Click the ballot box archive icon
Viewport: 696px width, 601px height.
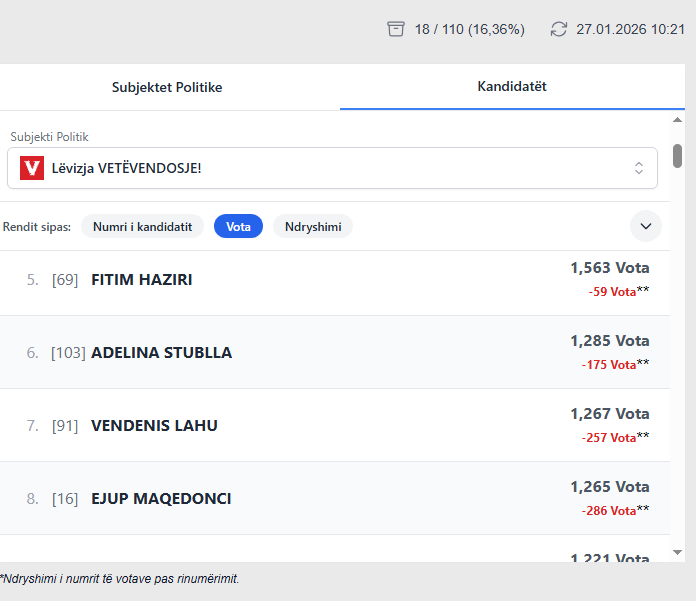coord(396,29)
